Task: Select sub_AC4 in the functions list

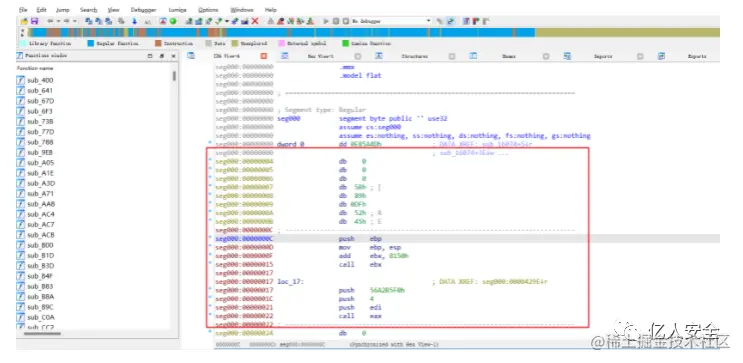Action: click(x=40, y=214)
